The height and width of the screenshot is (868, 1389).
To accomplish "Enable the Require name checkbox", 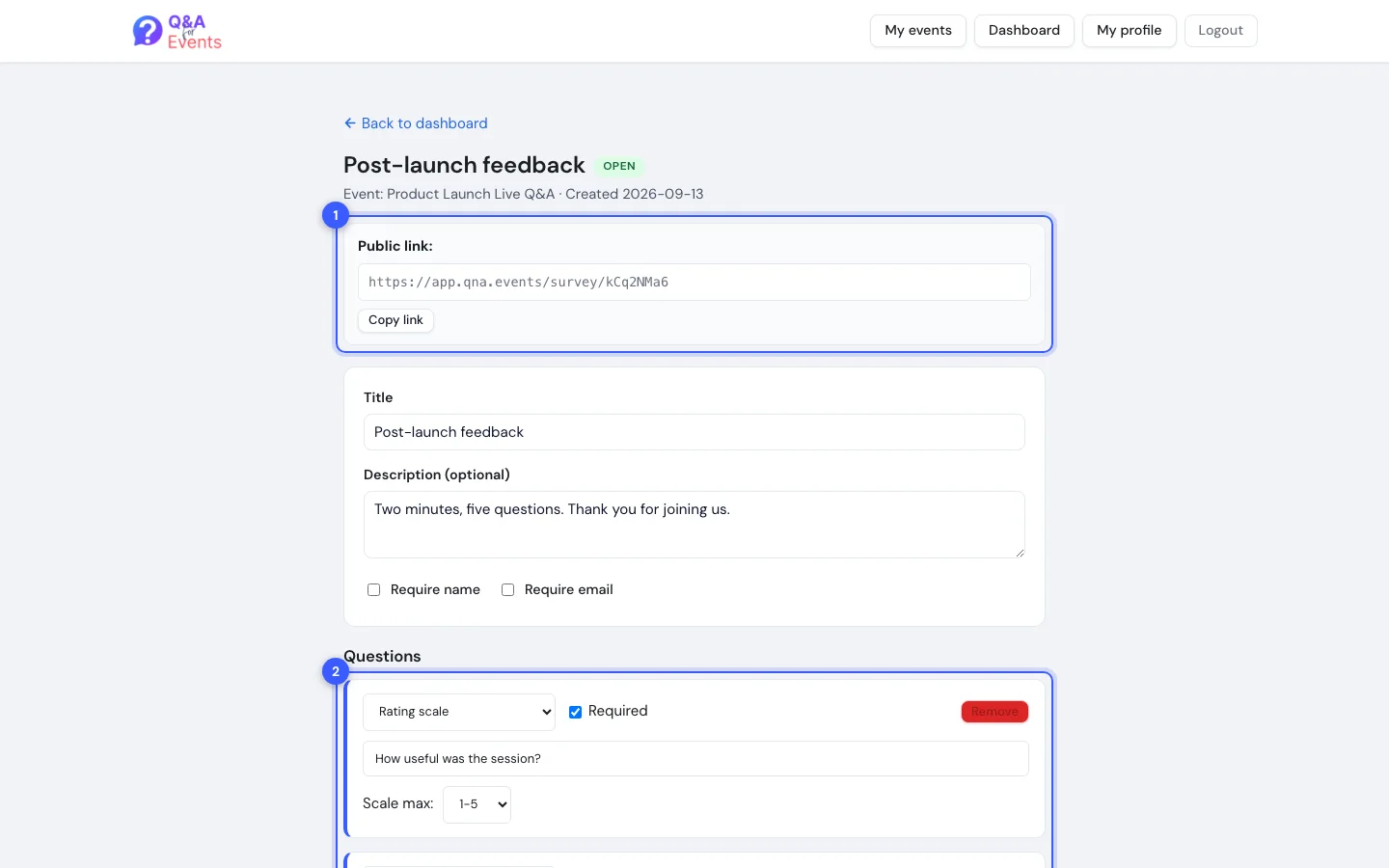I will point(373,589).
